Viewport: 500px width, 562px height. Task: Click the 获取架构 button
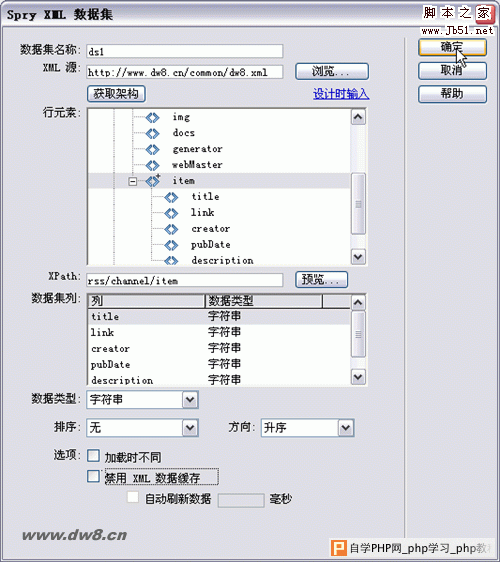click(116, 94)
